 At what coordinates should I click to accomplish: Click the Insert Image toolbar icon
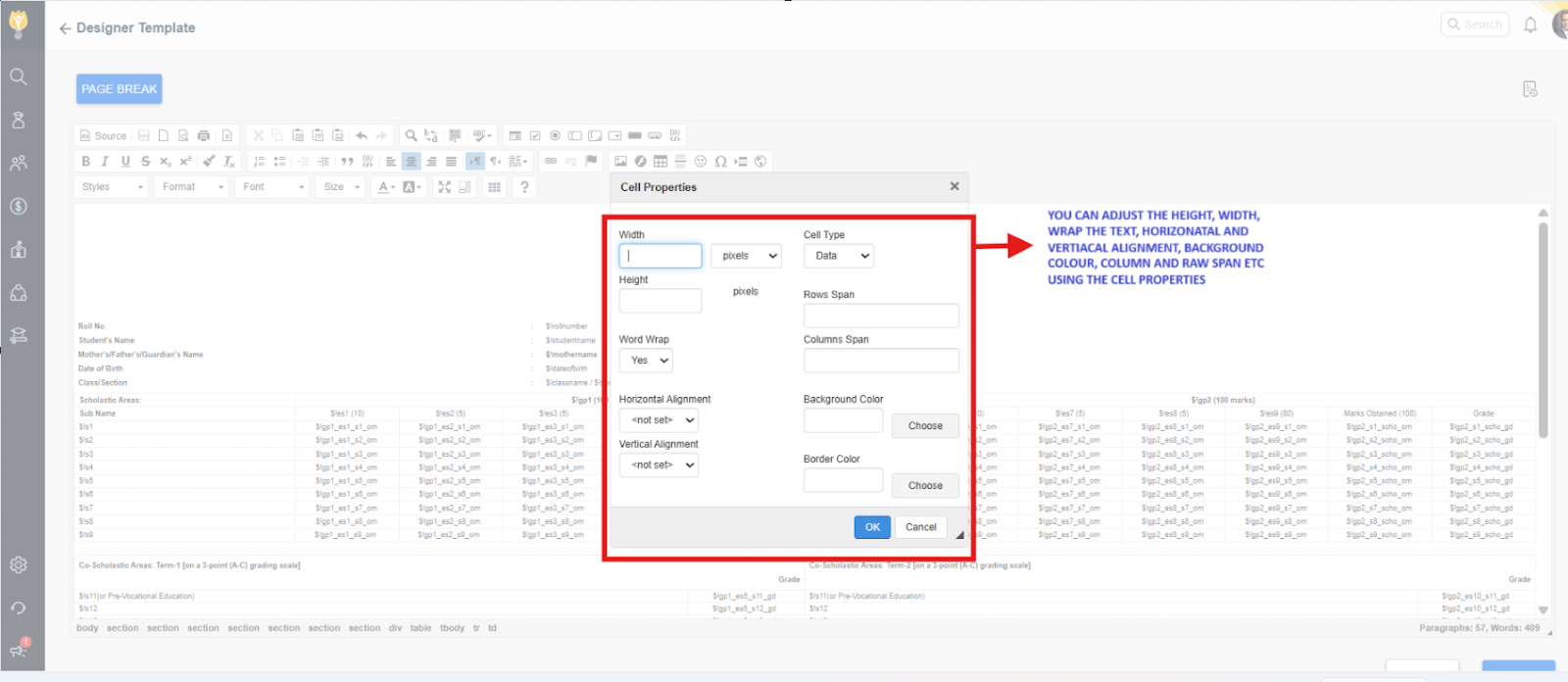coord(620,162)
